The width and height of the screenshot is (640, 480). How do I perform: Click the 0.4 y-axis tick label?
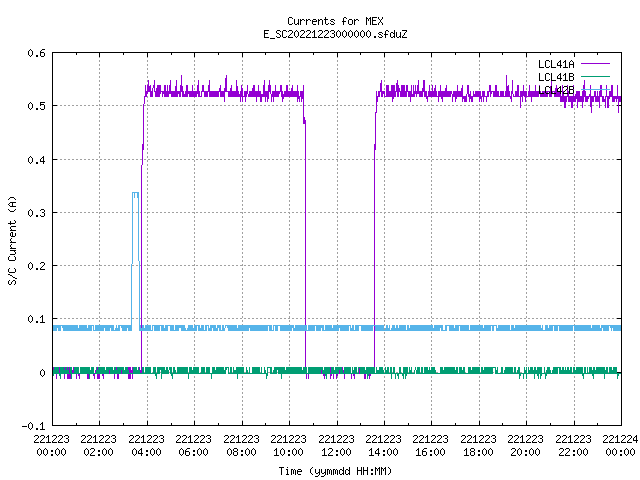click(36, 160)
